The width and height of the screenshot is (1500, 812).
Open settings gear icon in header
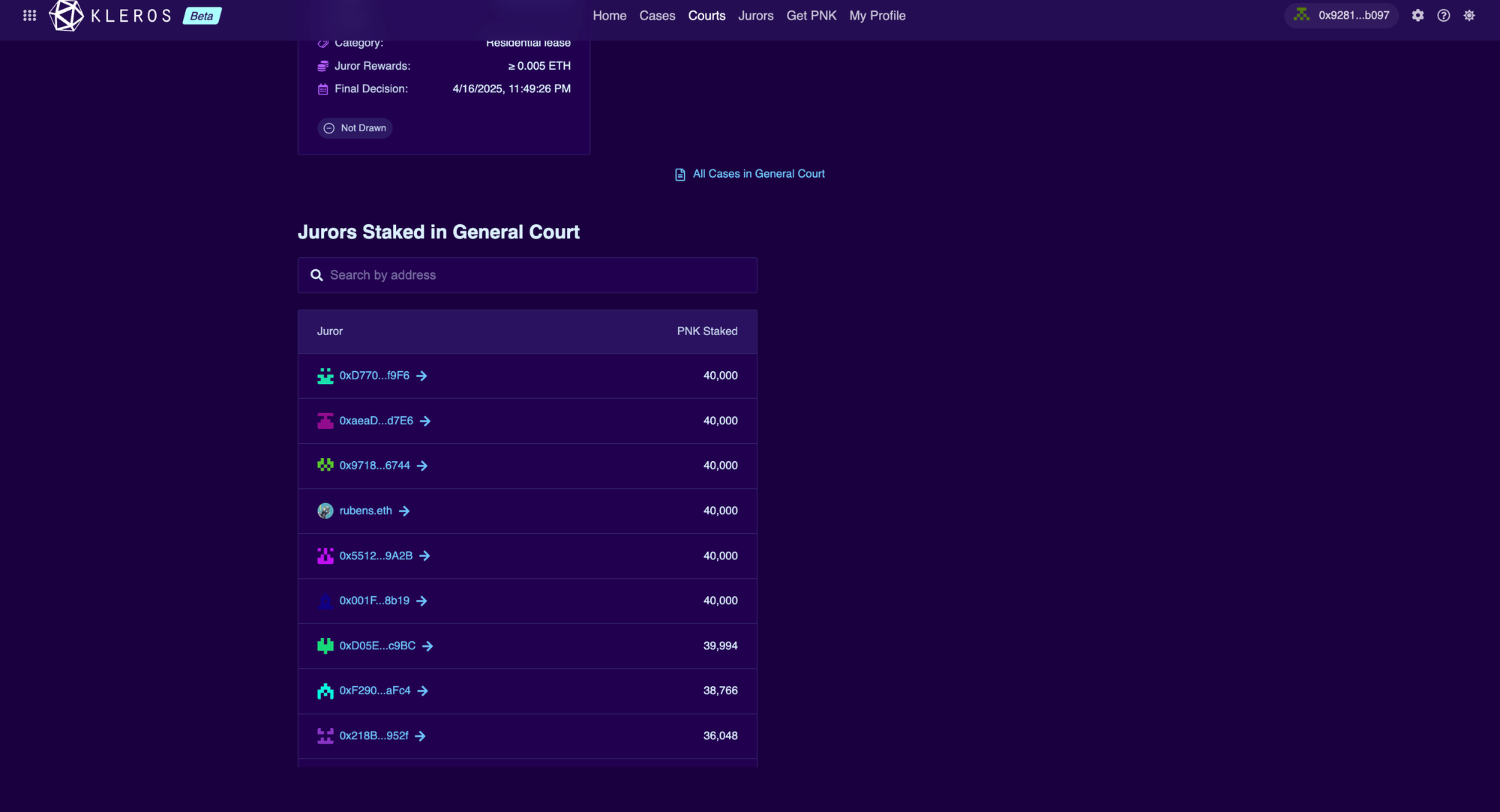tap(1417, 16)
